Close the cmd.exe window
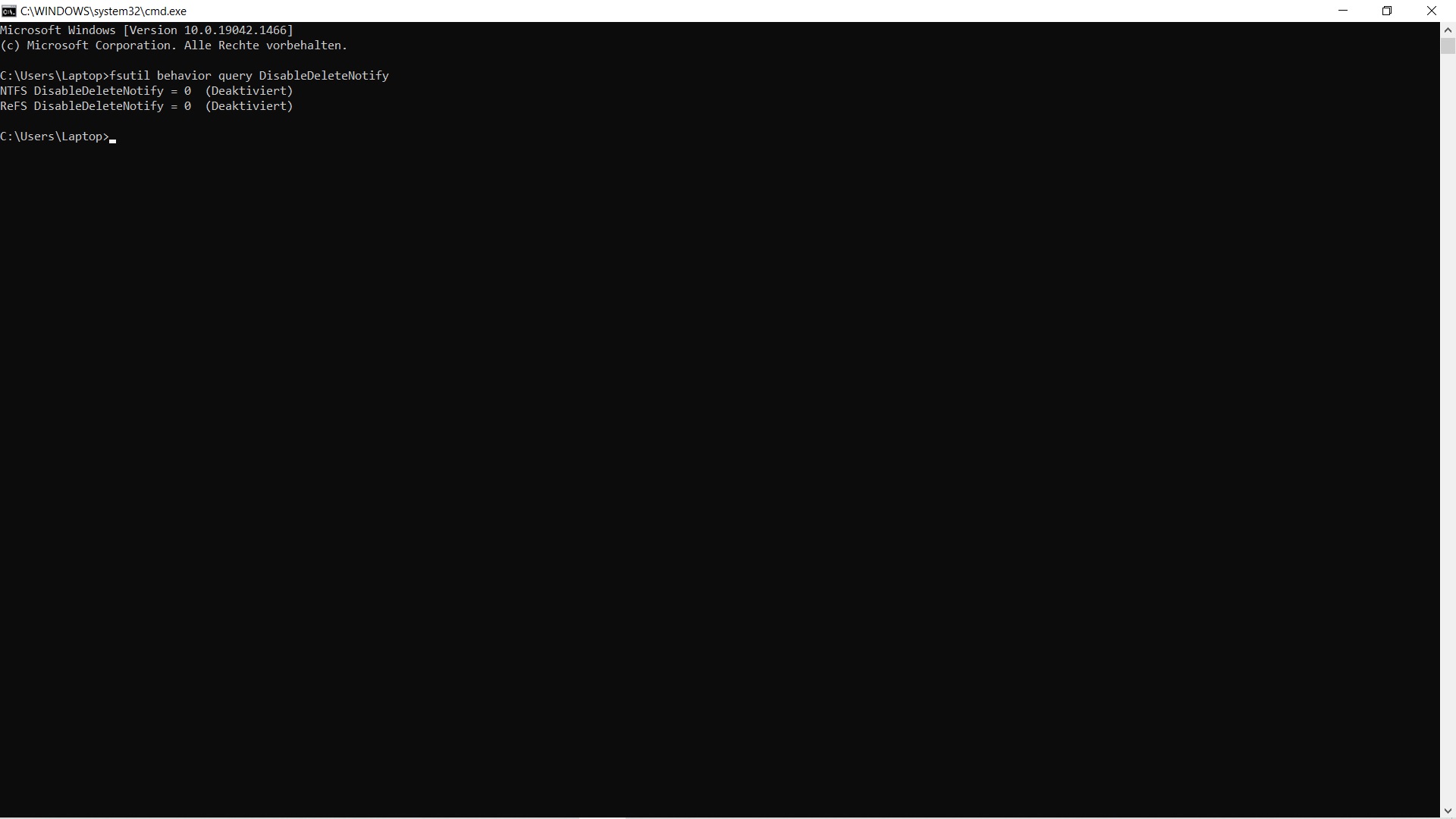Viewport: 1456px width, 819px height. coord(1432,11)
